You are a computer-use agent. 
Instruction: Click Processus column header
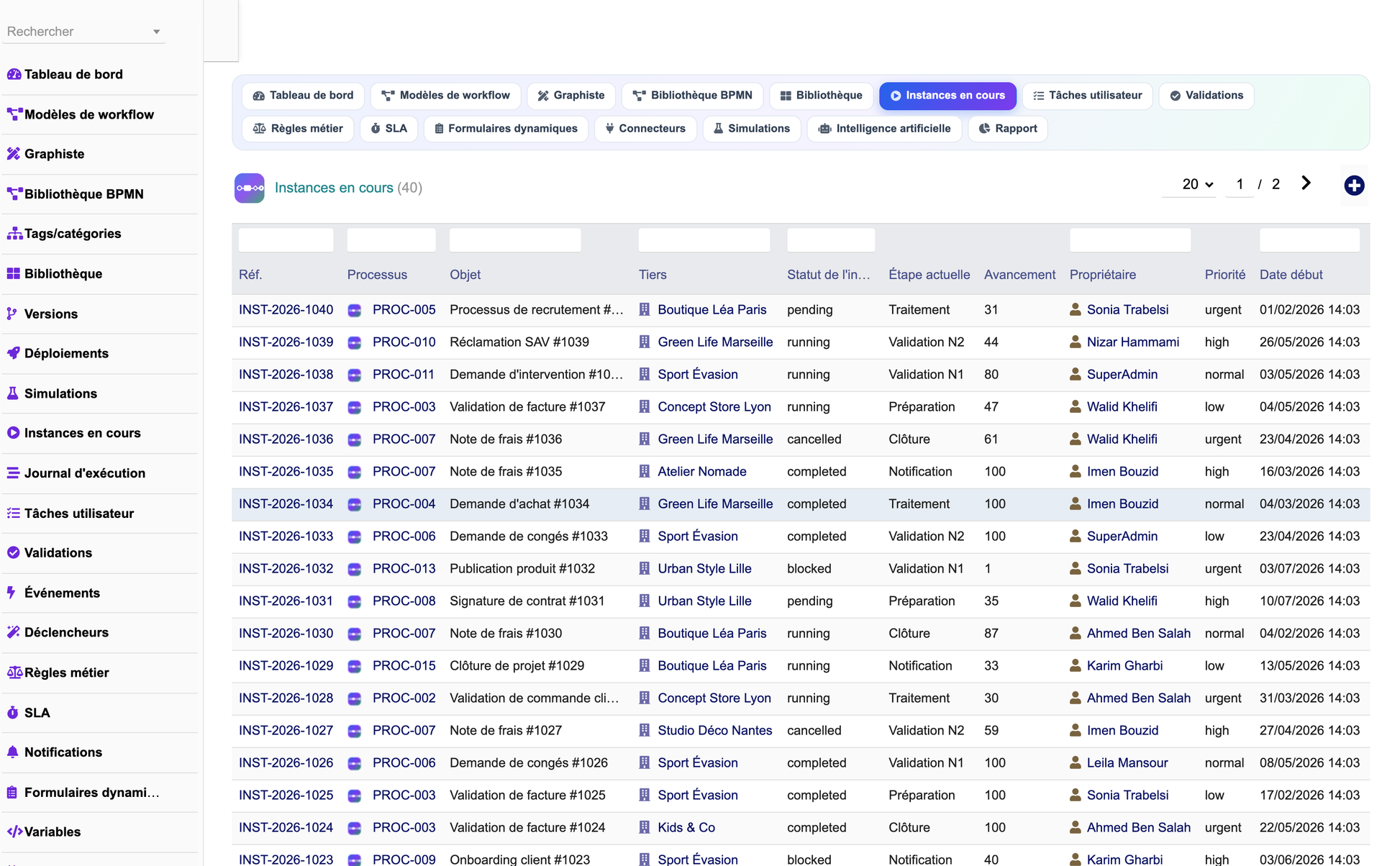377,275
